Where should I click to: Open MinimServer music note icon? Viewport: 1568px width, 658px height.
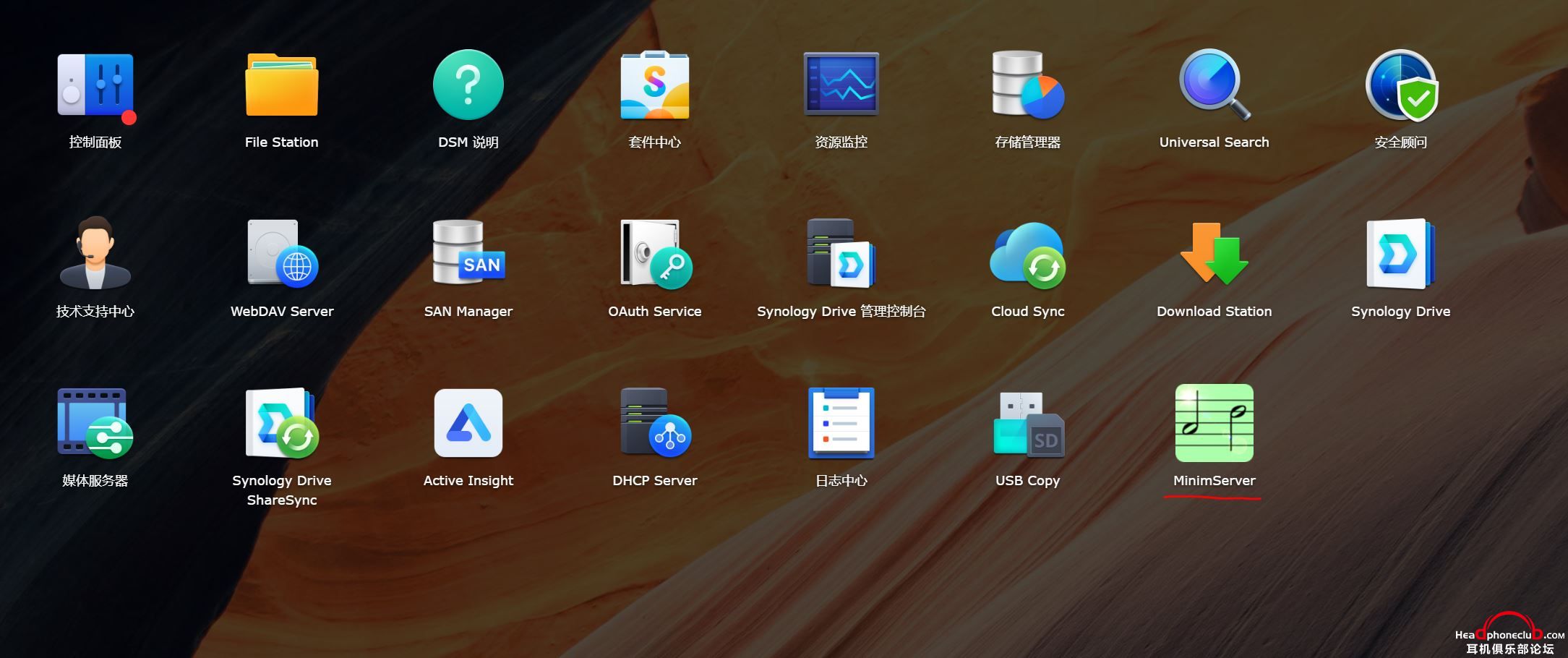coord(1214,423)
